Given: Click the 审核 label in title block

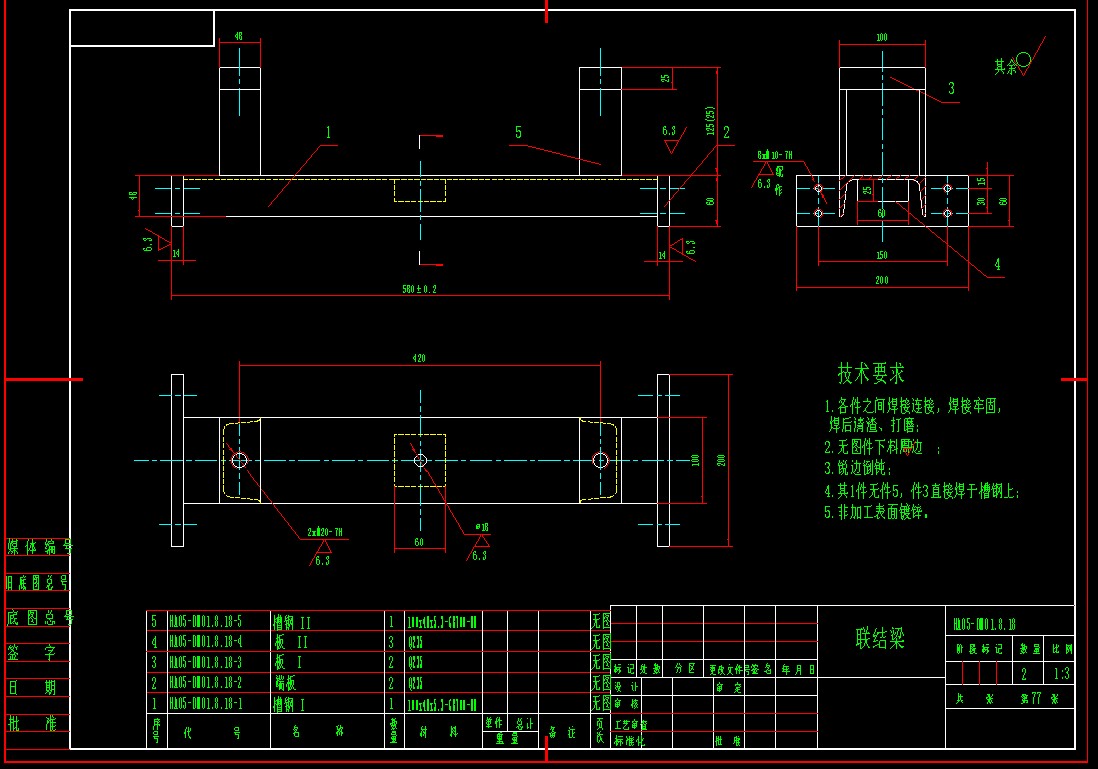Looking at the screenshot, I should (626, 704).
